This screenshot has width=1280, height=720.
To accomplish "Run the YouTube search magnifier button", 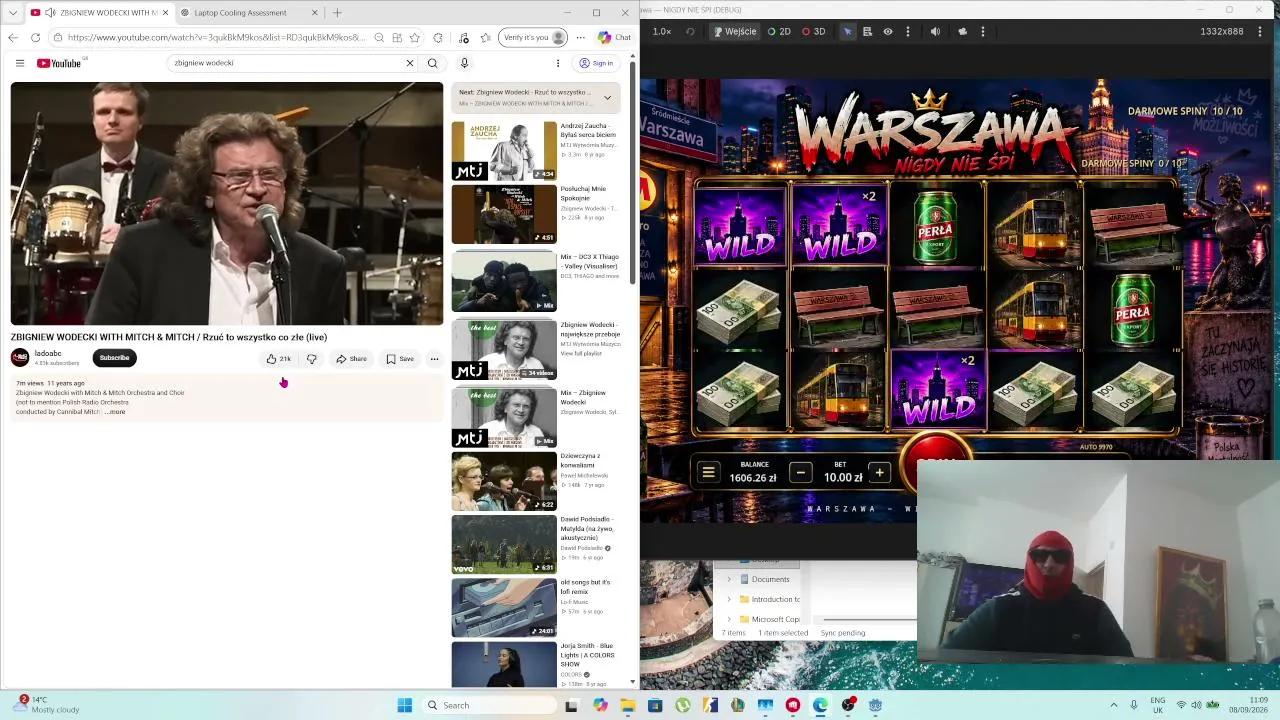I will tap(433, 63).
